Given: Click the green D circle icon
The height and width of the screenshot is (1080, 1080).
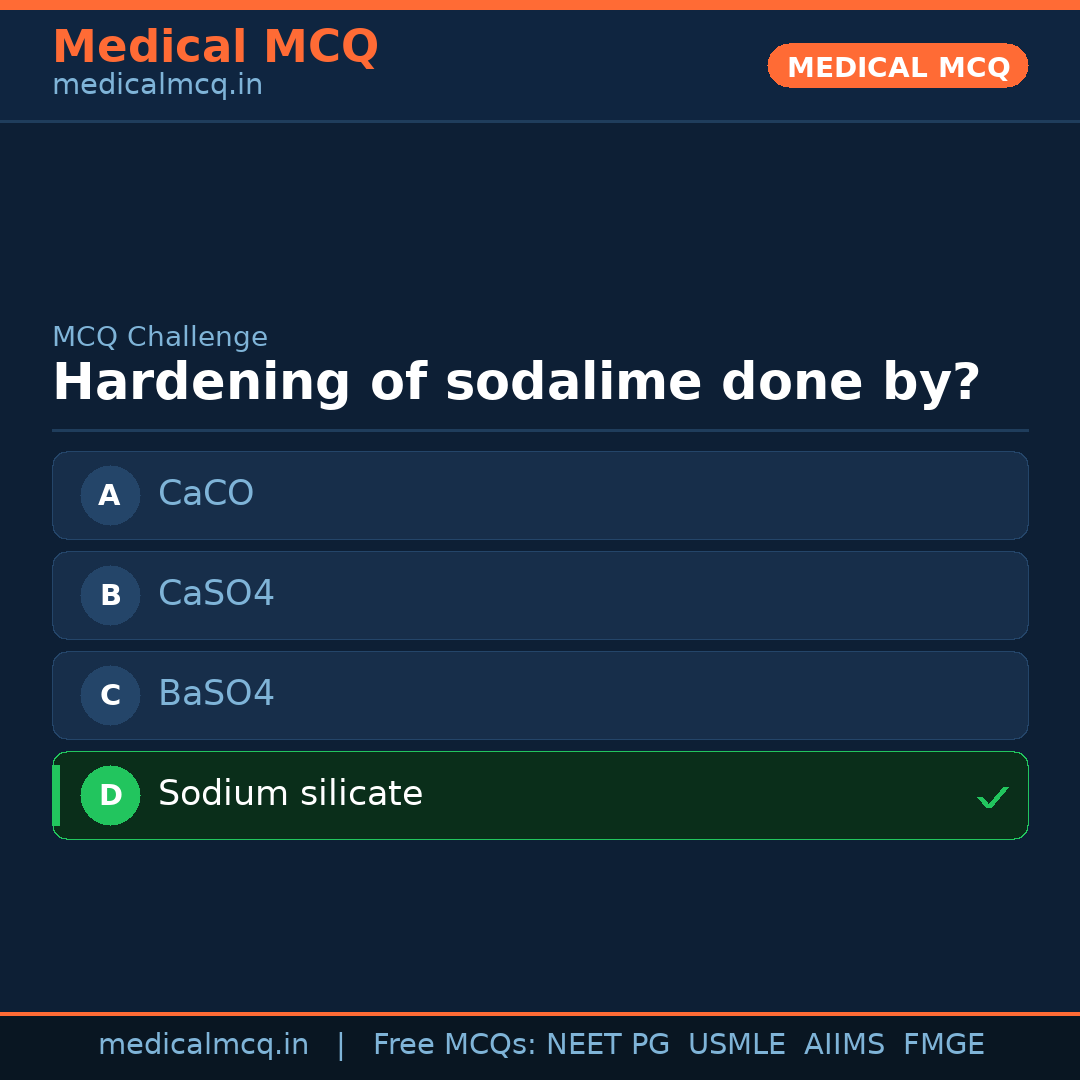Looking at the screenshot, I should pos(110,795).
